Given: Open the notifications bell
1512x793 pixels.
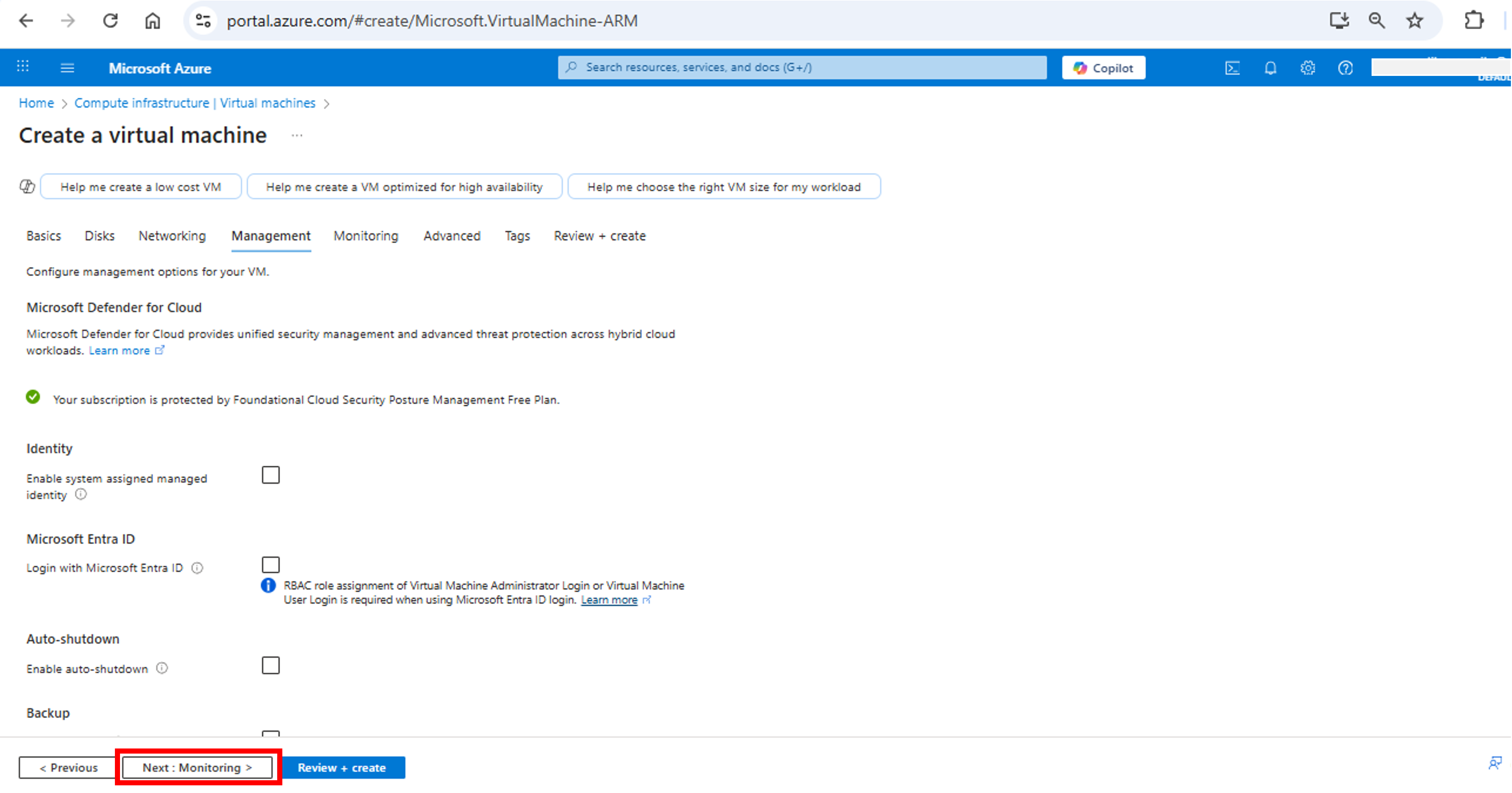Looking at the screenshot, I should (x=1270, y=68).
